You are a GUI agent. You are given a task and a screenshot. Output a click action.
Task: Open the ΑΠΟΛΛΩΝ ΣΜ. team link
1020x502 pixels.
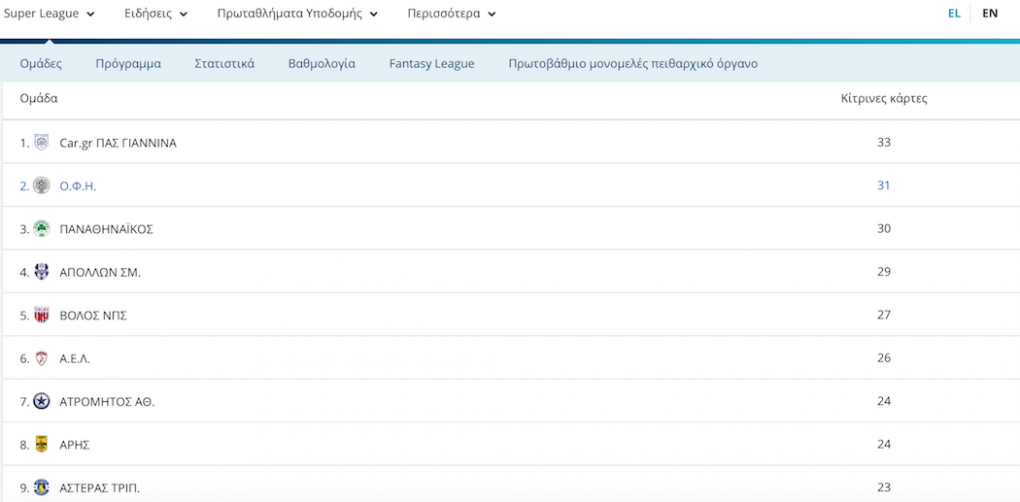pos(100,272)
